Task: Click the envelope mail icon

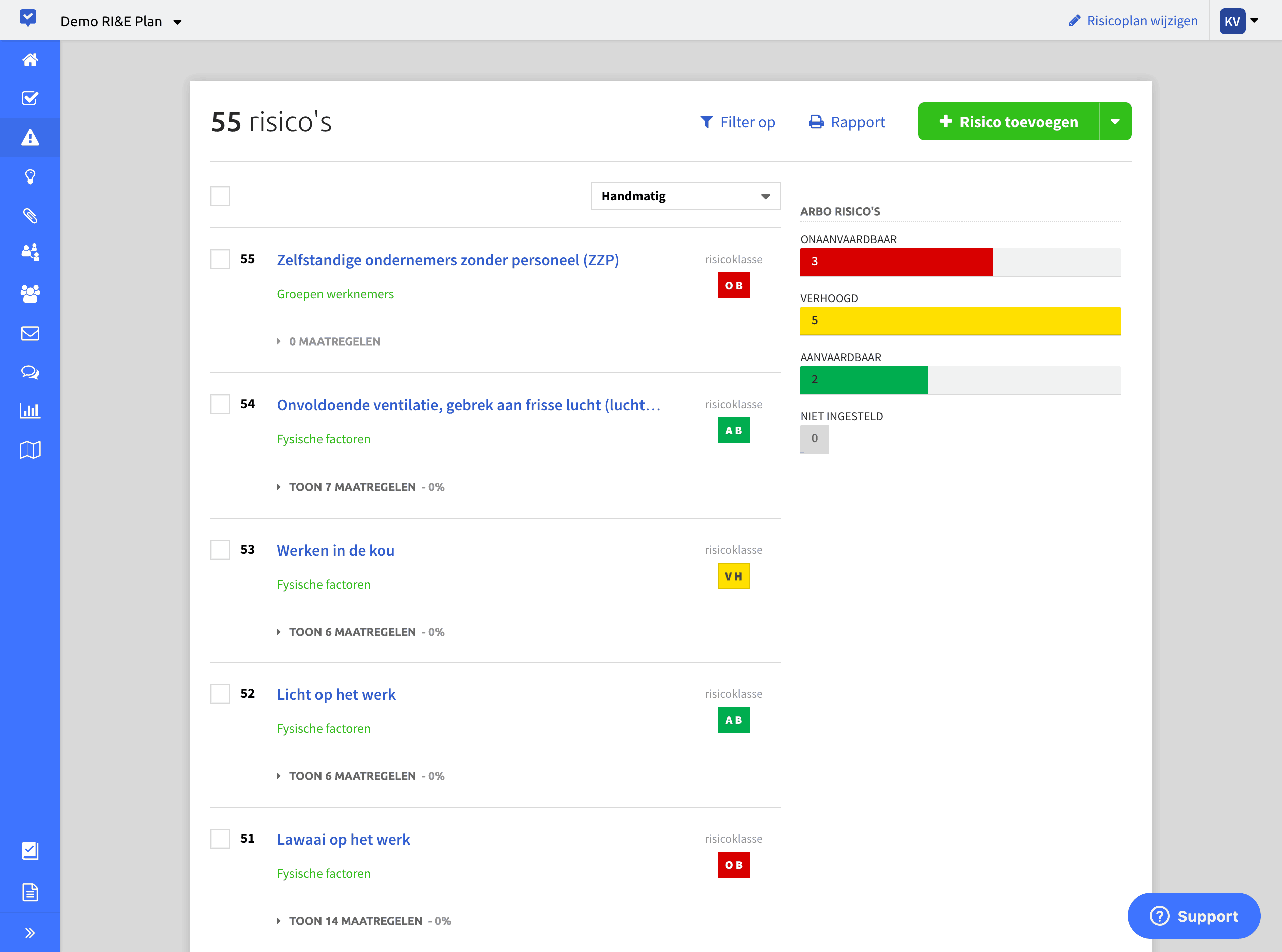Action: pyautogui.click(x=30, y=334)
